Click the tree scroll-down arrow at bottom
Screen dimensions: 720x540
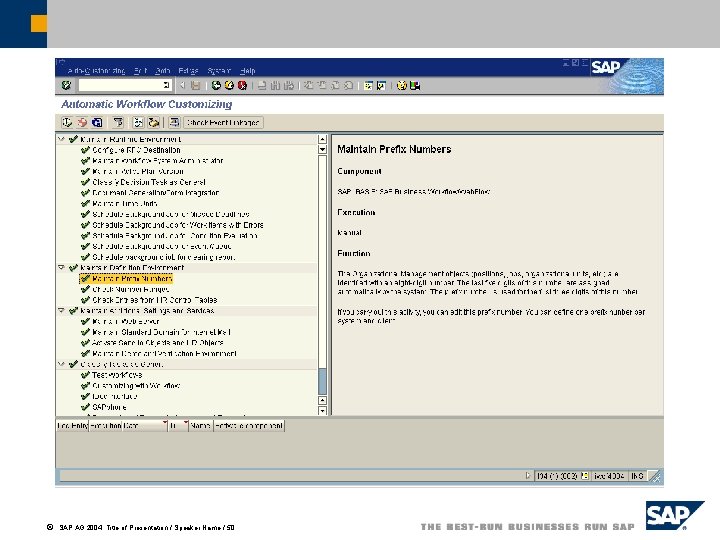pyautogui.click(x=322, y=411)
